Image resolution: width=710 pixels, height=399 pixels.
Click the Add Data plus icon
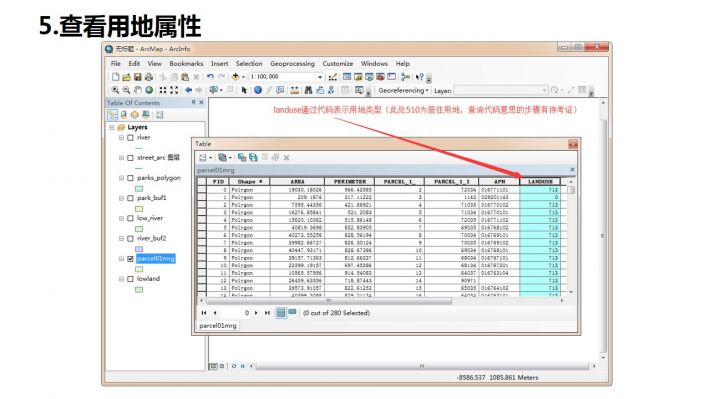coord(235,77)
